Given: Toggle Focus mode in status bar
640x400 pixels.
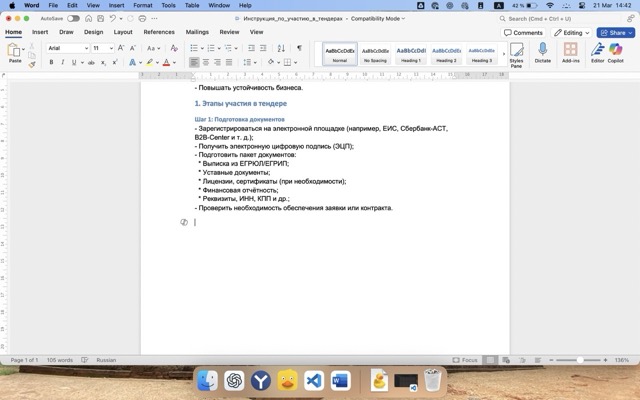Looking at the screenshot, I should [x=465, y=360].
